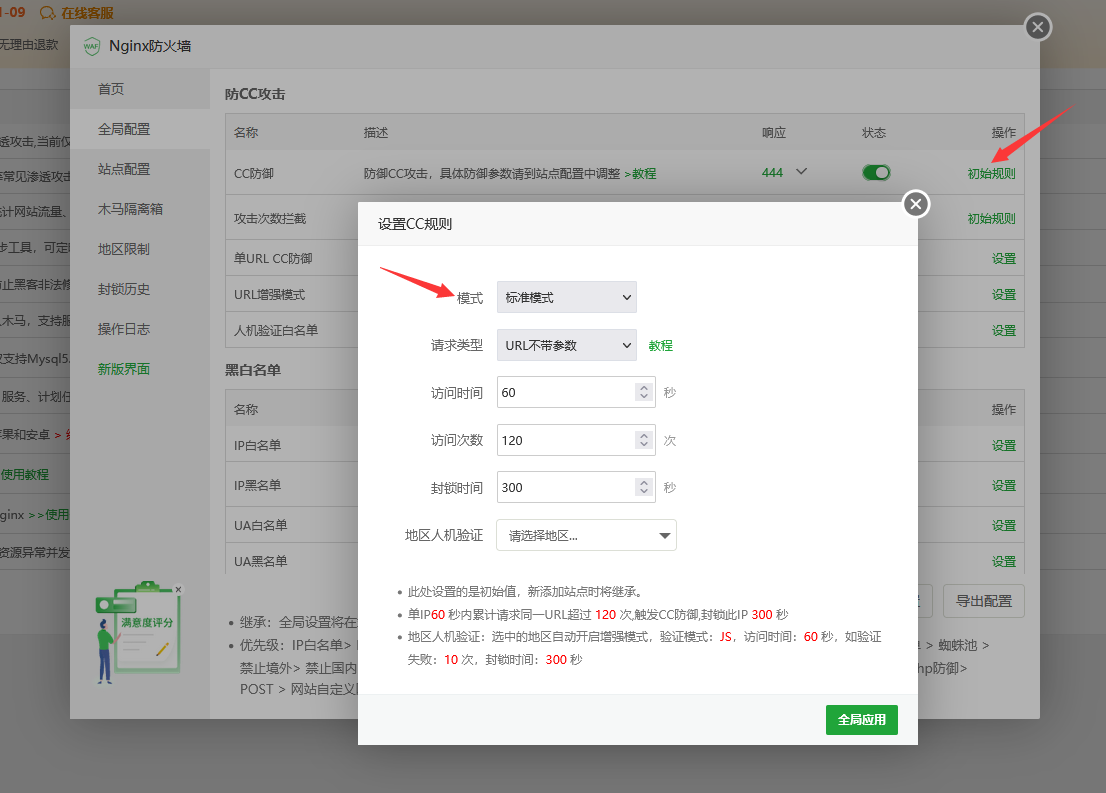
Task: Click the IP黑名单 row name
Action: click(257, 486)
